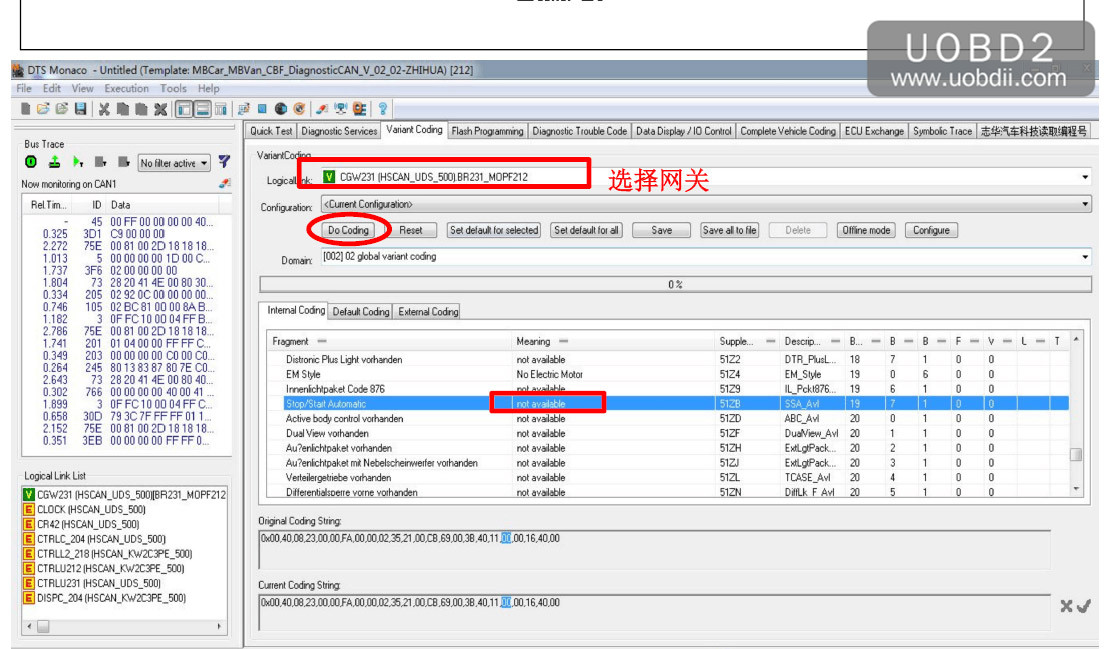The height and width of the screenshot is (649, 1109).
Task: Click the Paste toolbar icon
Action: [141, 109]
